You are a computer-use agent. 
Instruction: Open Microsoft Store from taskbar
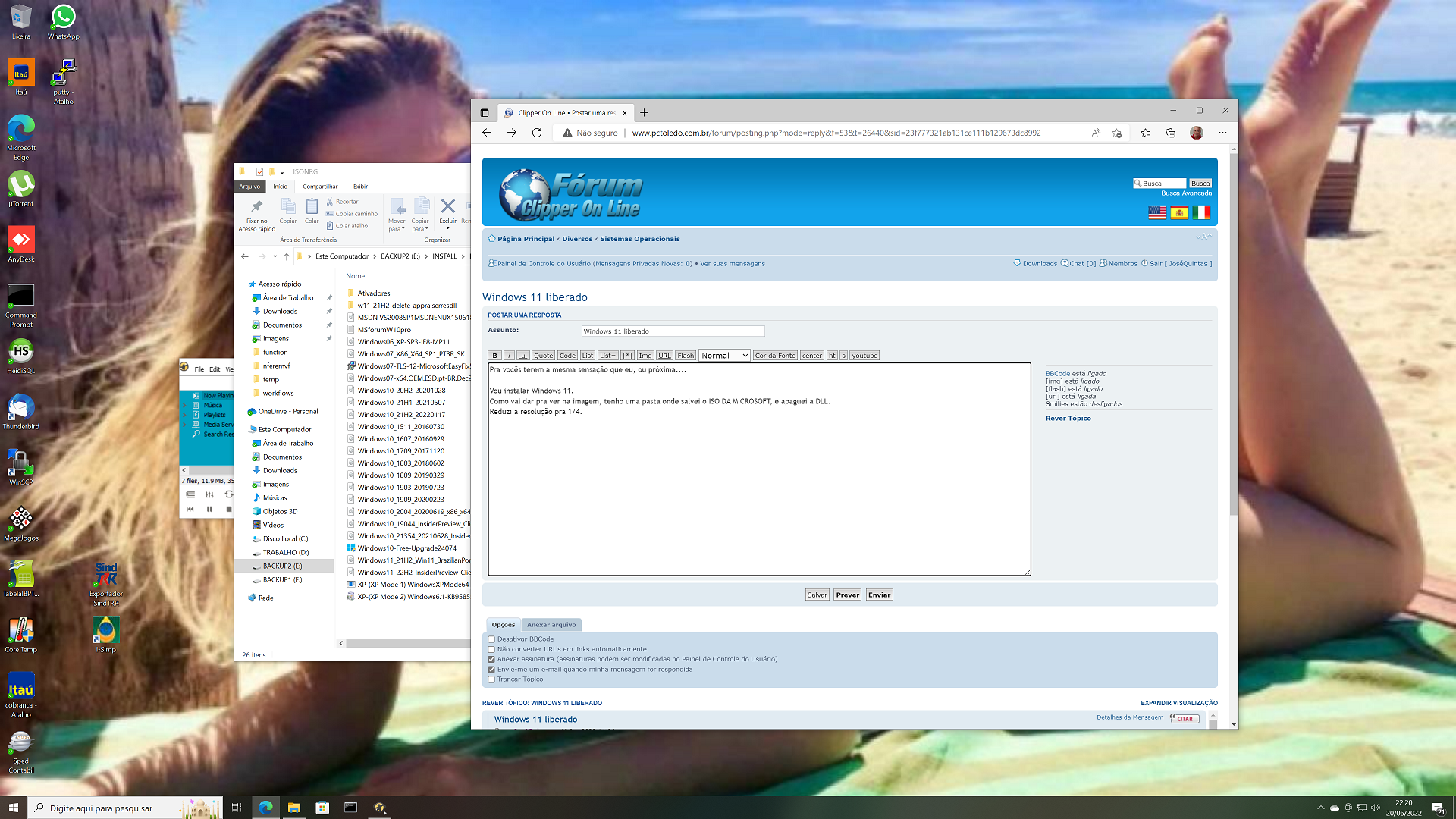pos(322,808)
